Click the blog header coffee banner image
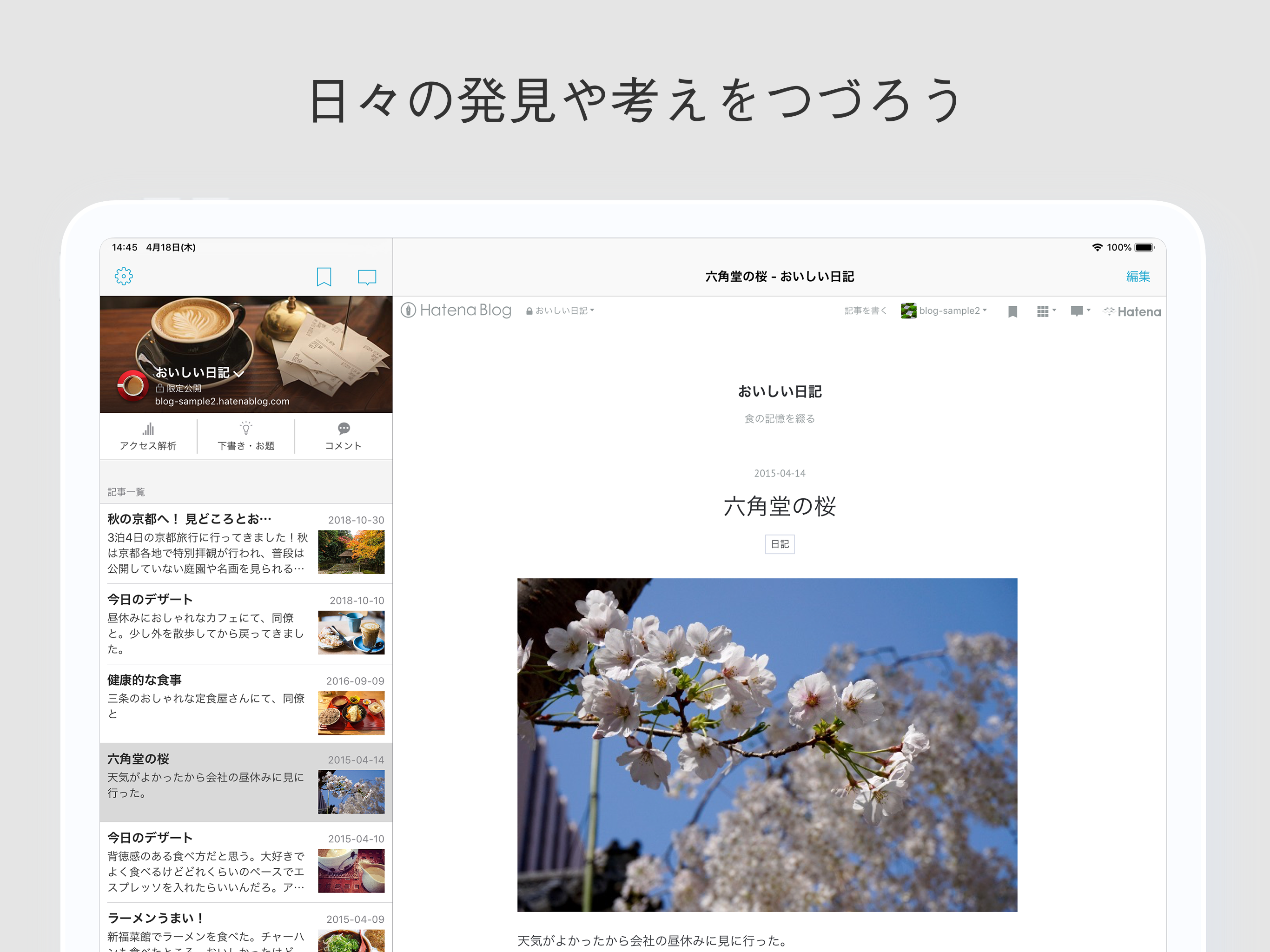The height and width of the screenshot is (952, 1270). (x=246, y=354)
